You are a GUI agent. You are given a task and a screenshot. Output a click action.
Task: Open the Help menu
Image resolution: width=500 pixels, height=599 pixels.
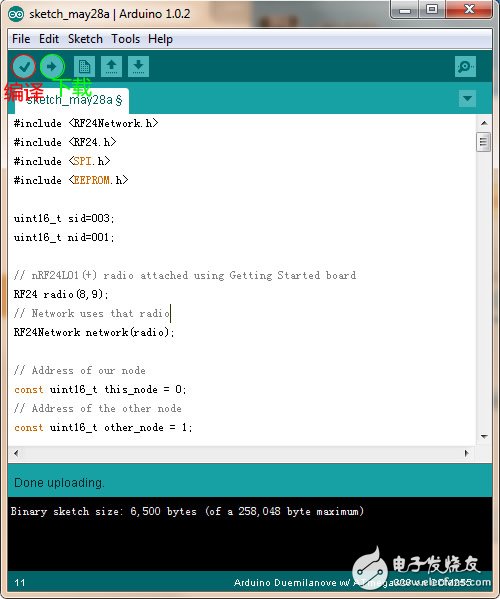click(x=160, y=39)
